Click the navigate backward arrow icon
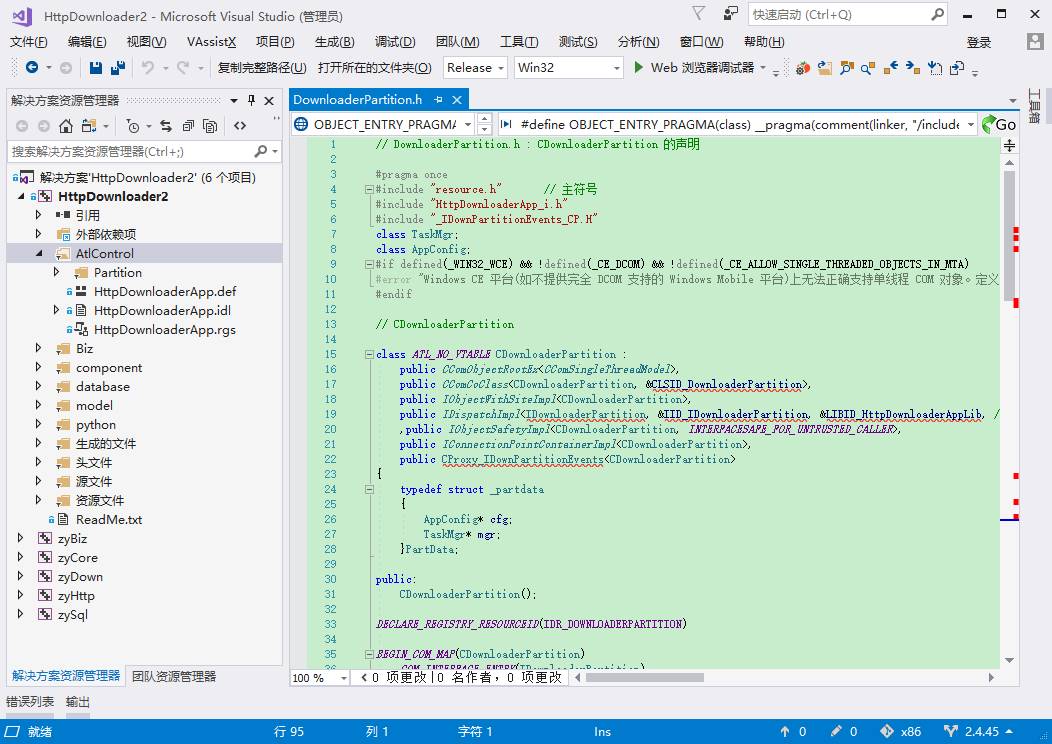 click(31, 67)
